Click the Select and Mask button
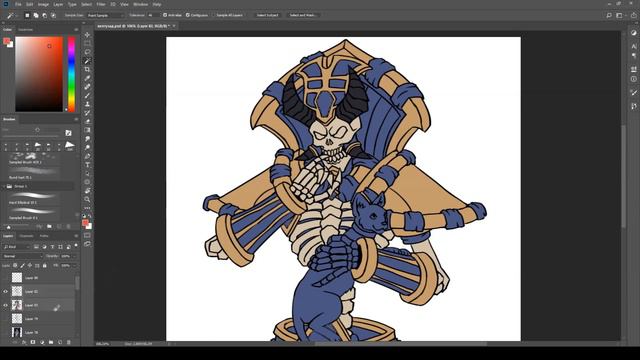640x360 pixels. (303, 15)
